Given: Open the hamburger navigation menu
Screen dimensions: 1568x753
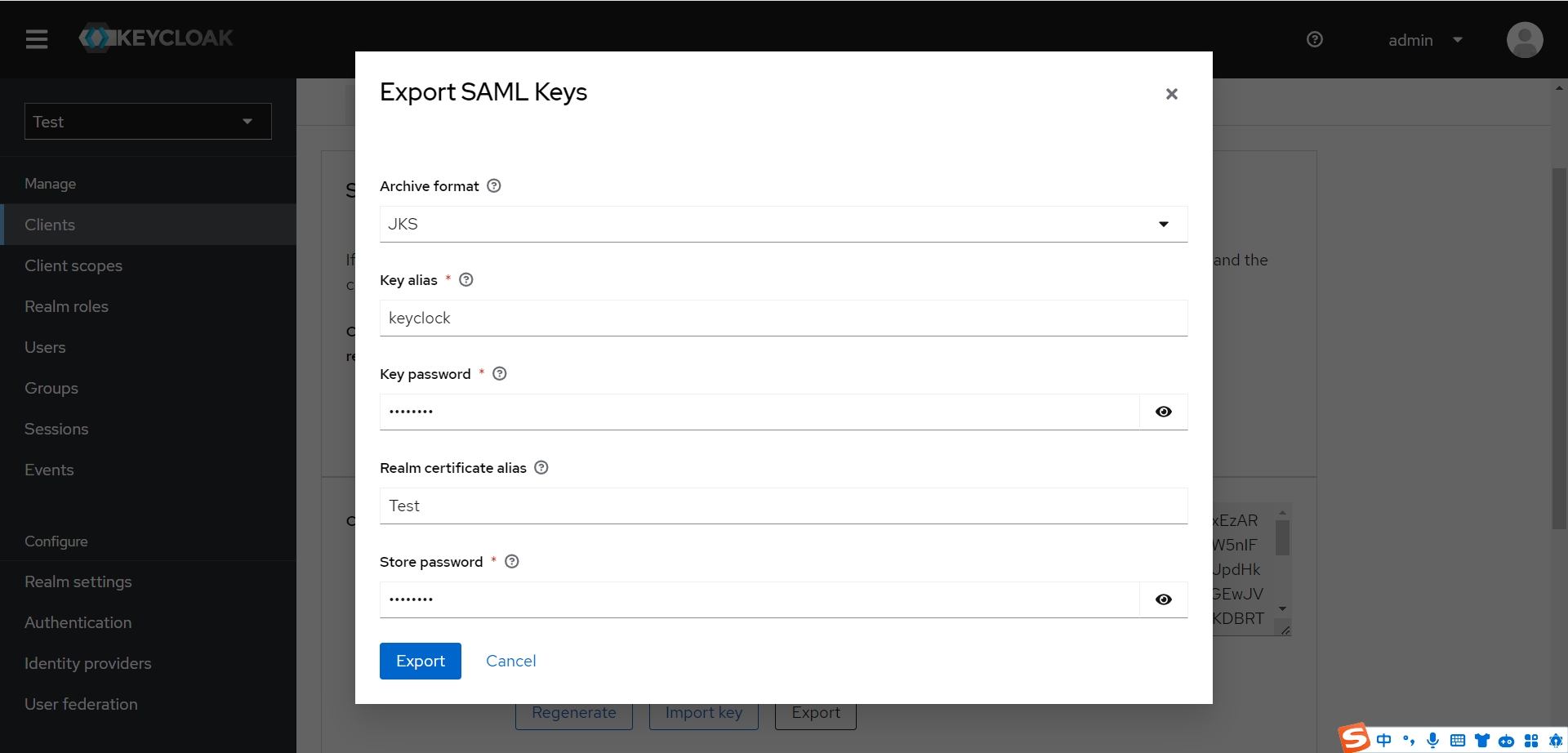Looking at the screenshot, I should (x=37, y=39).
